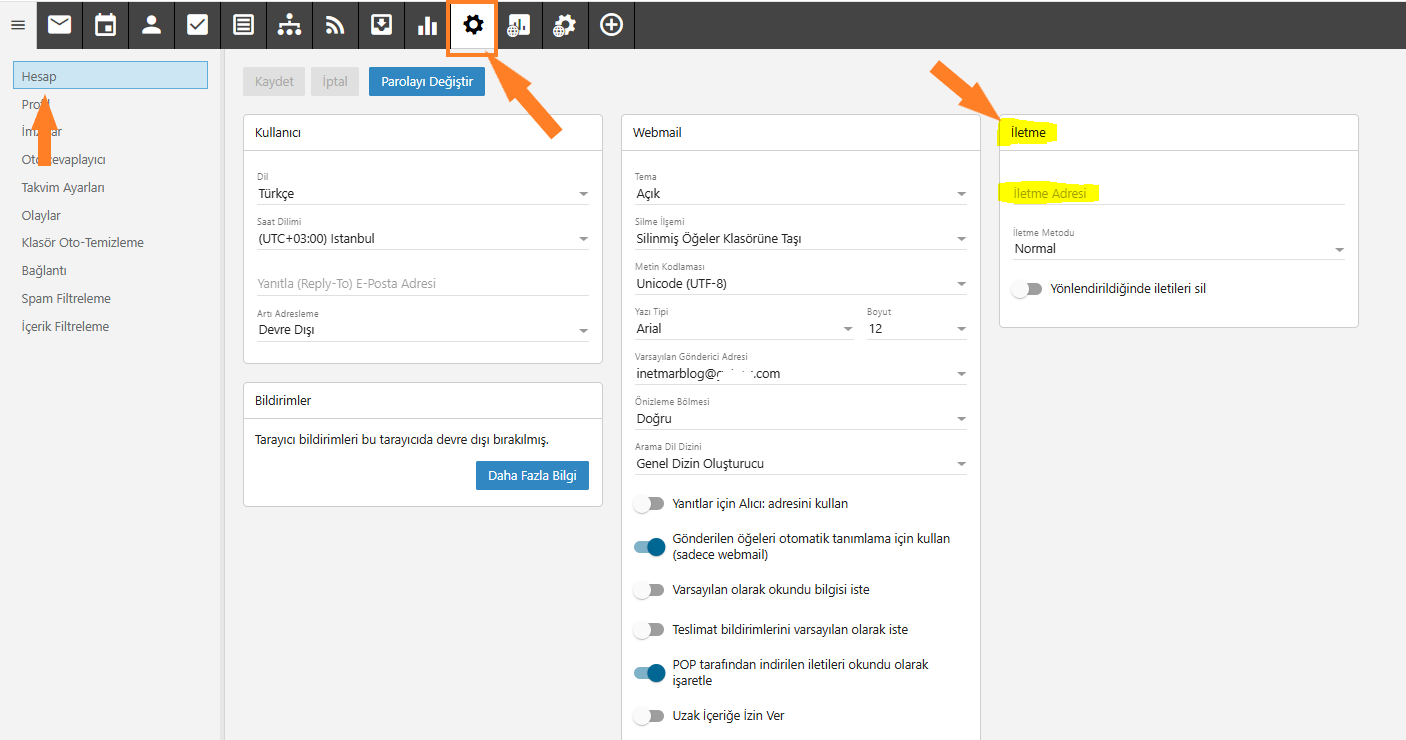Select Spam Filtreleme in the sidebar
Image resolution: width=1406 pixels, height=740 pixels.
click(x=66, y=299)
